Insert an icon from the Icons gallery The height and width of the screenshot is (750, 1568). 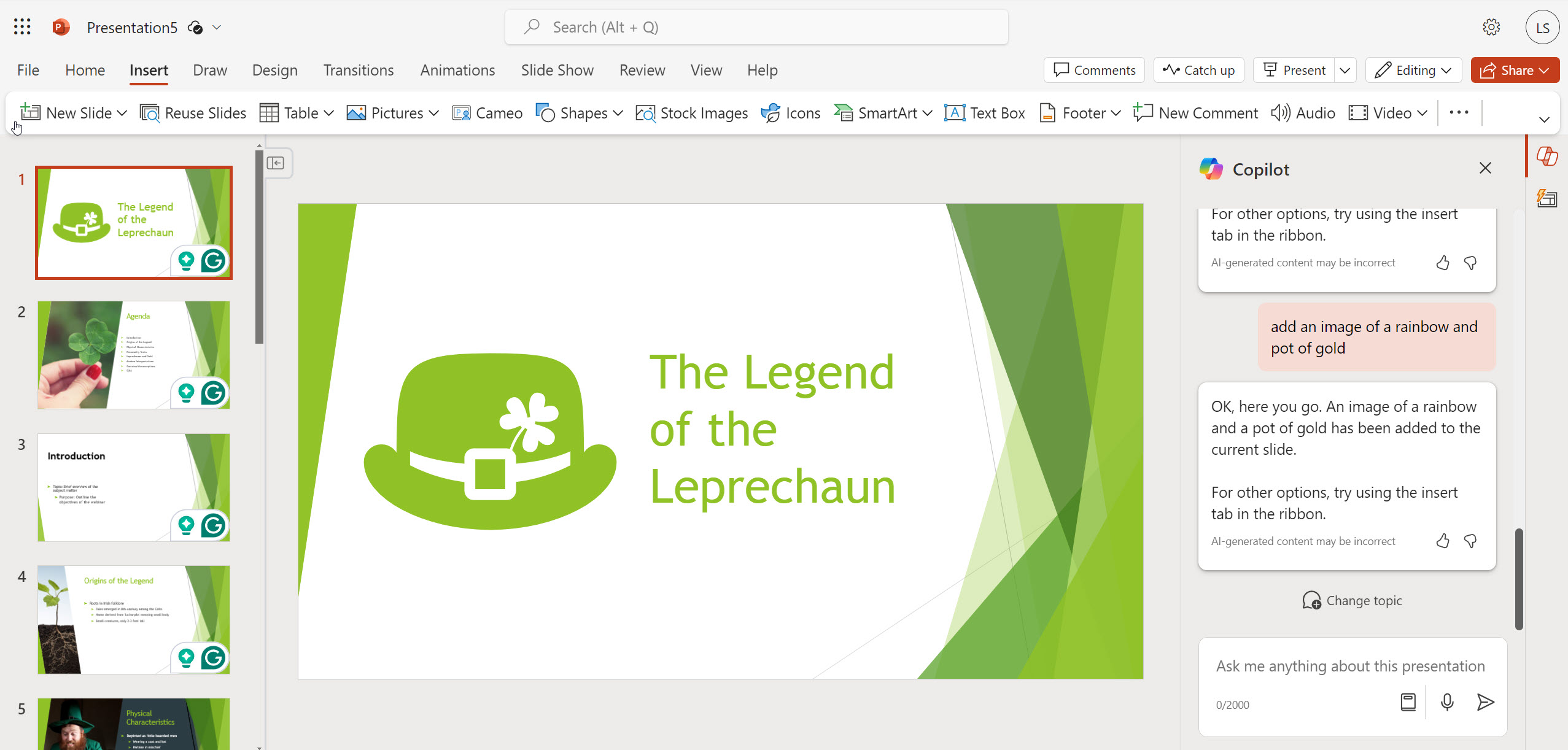[x=791, y=112]
